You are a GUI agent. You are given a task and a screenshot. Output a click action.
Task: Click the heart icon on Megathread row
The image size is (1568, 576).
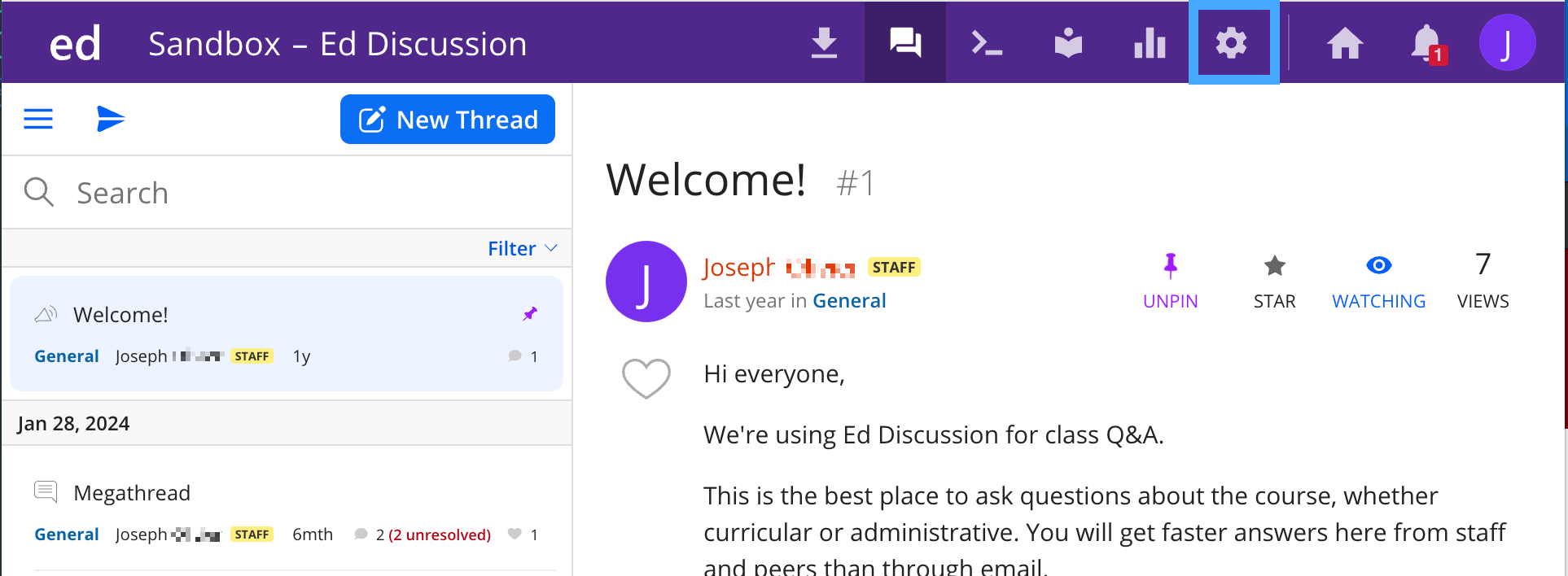click(515, 534)
